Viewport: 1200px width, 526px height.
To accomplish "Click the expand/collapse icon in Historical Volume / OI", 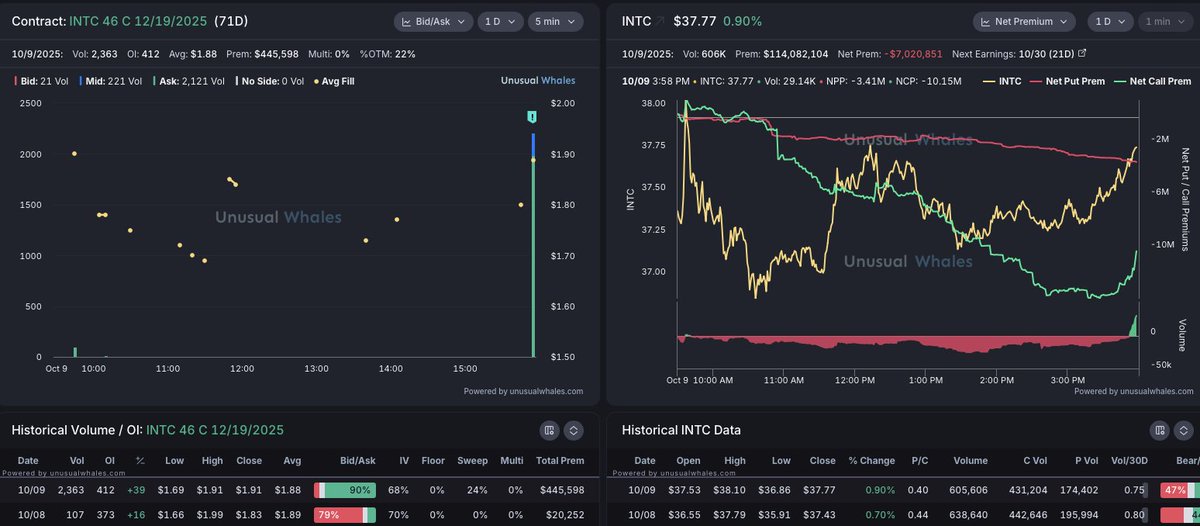I will 574,430.
